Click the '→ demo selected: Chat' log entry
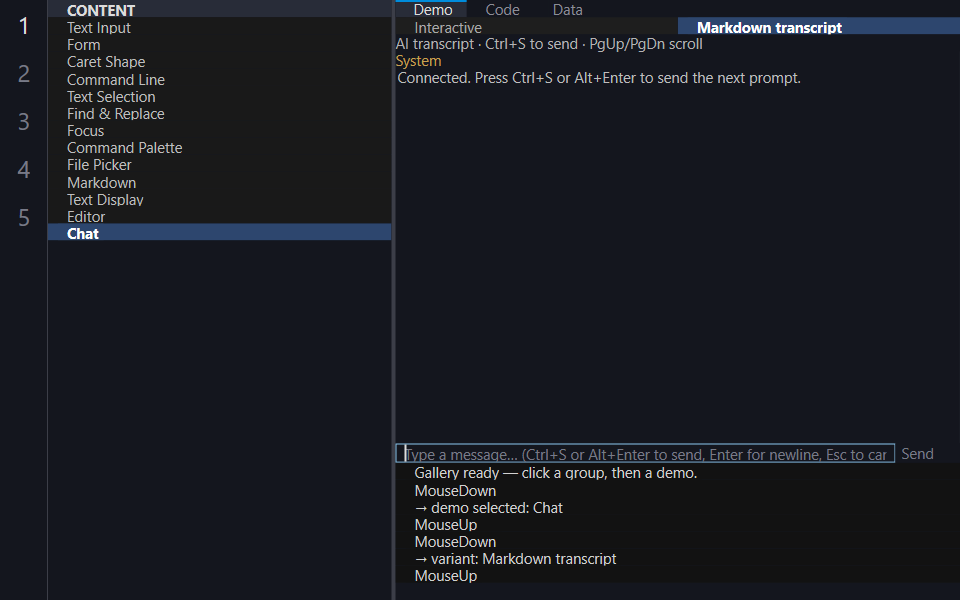The height and width of the screenshot is (600, 960). [x=489, y=508]
